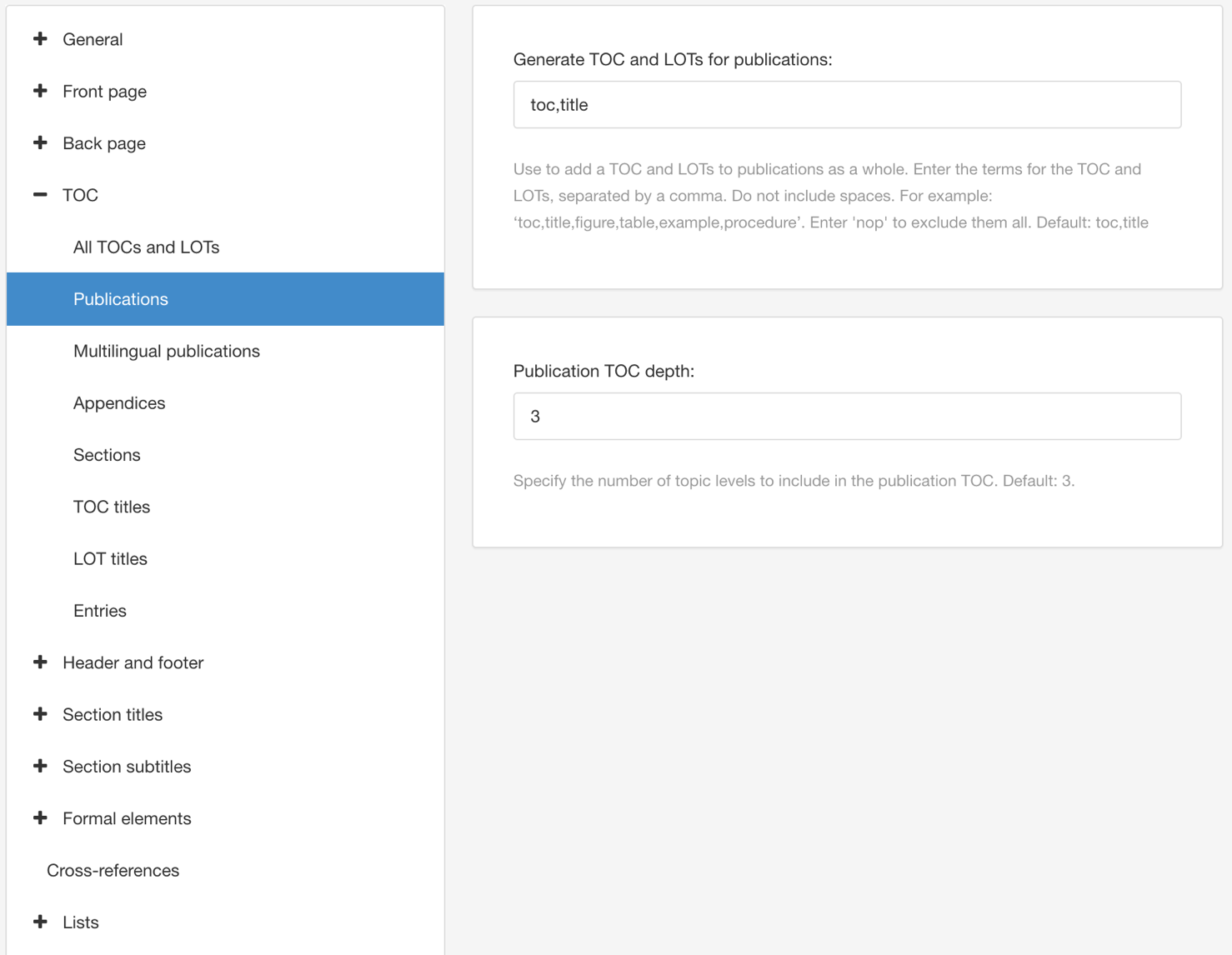Select the Publications item
This screenshot has width=1232, height=955.
coord(121,299)
